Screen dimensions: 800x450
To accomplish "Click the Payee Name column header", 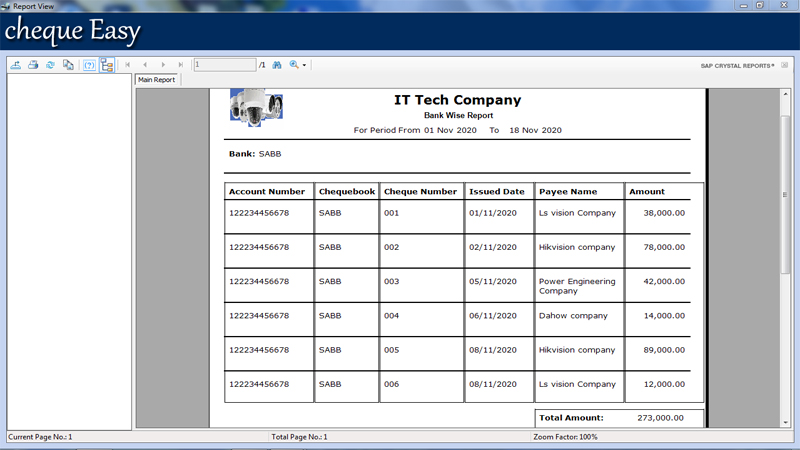I will point(567,191).
